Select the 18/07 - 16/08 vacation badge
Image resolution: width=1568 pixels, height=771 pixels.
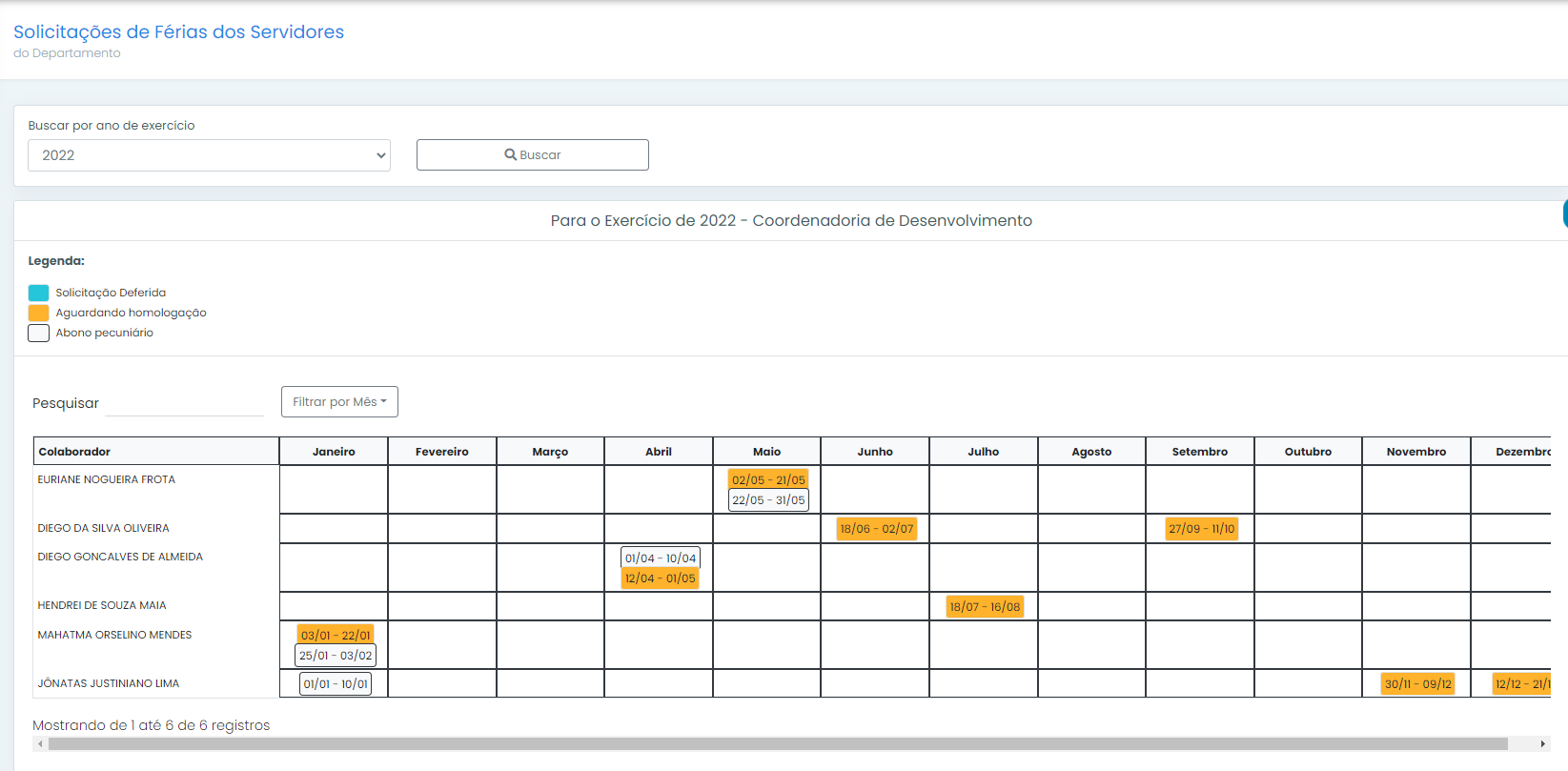coord(985,606)
